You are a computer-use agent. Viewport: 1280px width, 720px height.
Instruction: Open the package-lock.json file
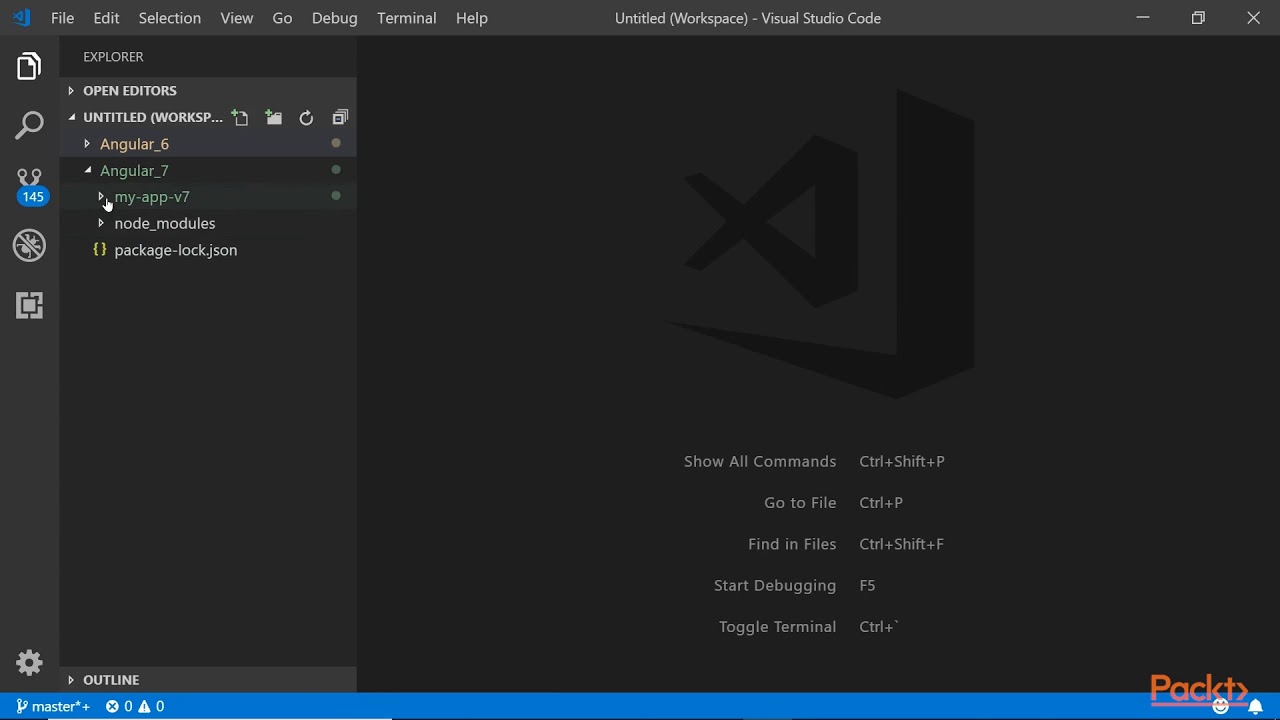pyautogui.click(x=176, y=250)
